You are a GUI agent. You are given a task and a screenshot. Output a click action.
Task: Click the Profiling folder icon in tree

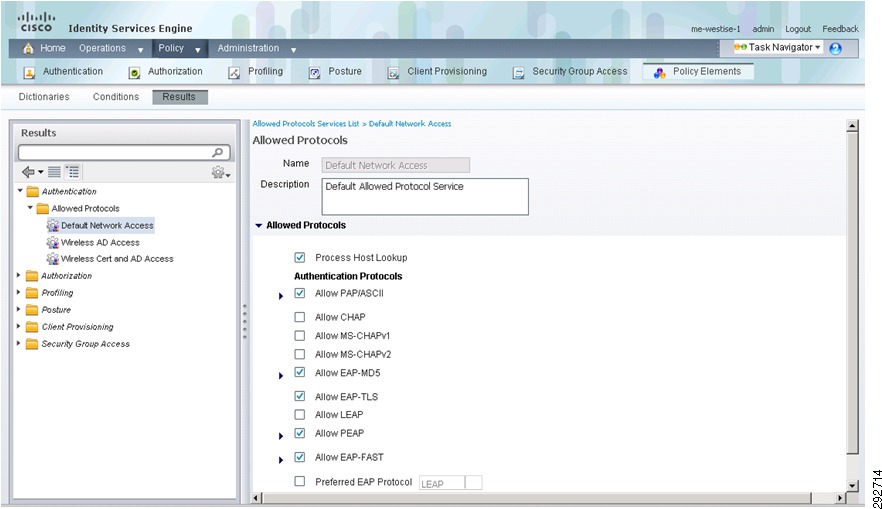pos(33,293)
